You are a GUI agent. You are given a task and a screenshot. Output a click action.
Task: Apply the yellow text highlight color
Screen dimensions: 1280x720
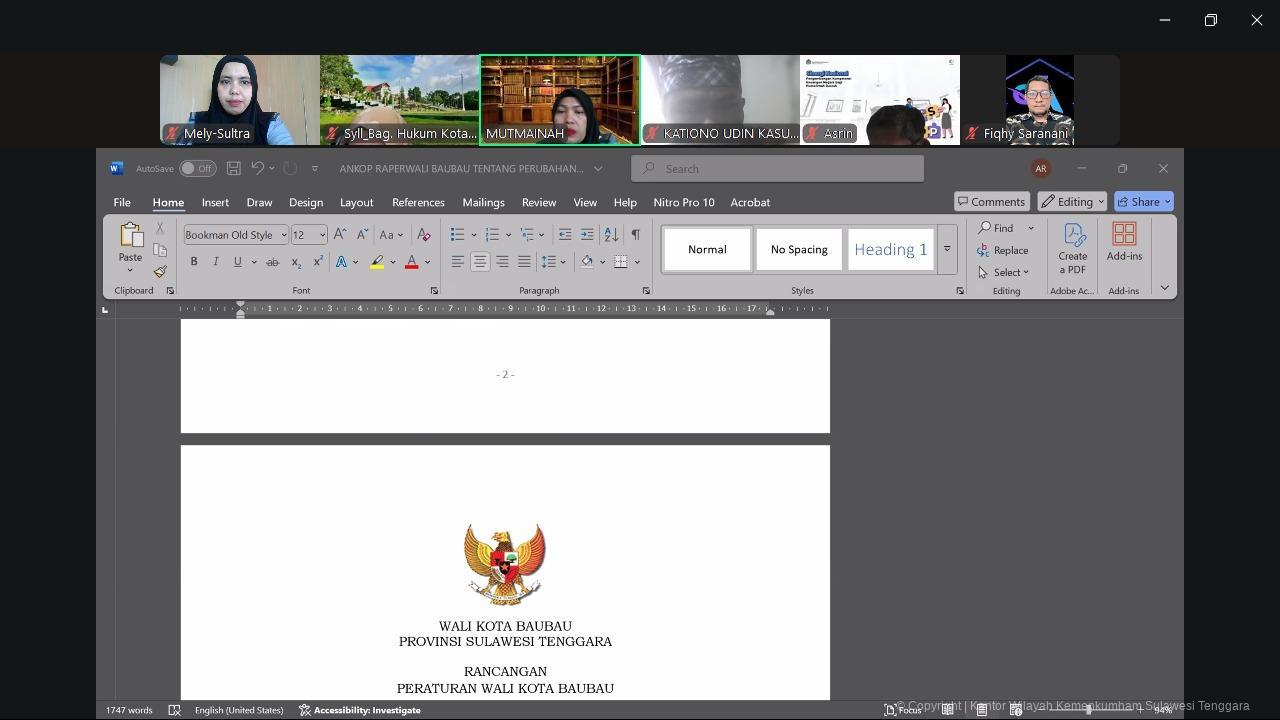(x=377, y=262)
